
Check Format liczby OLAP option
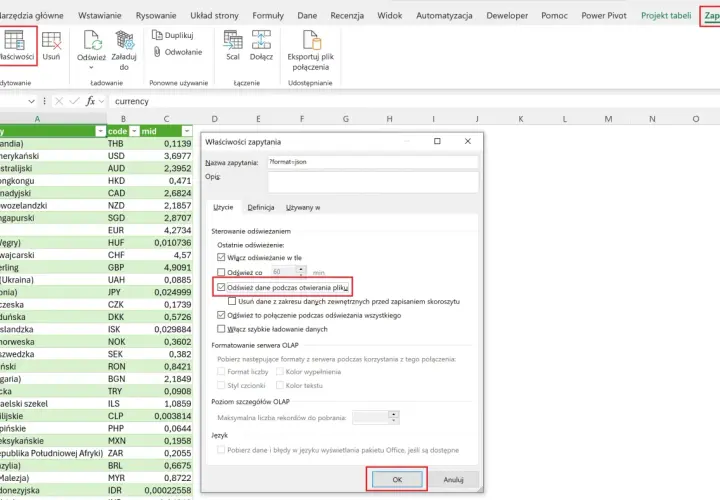point(221,371)
